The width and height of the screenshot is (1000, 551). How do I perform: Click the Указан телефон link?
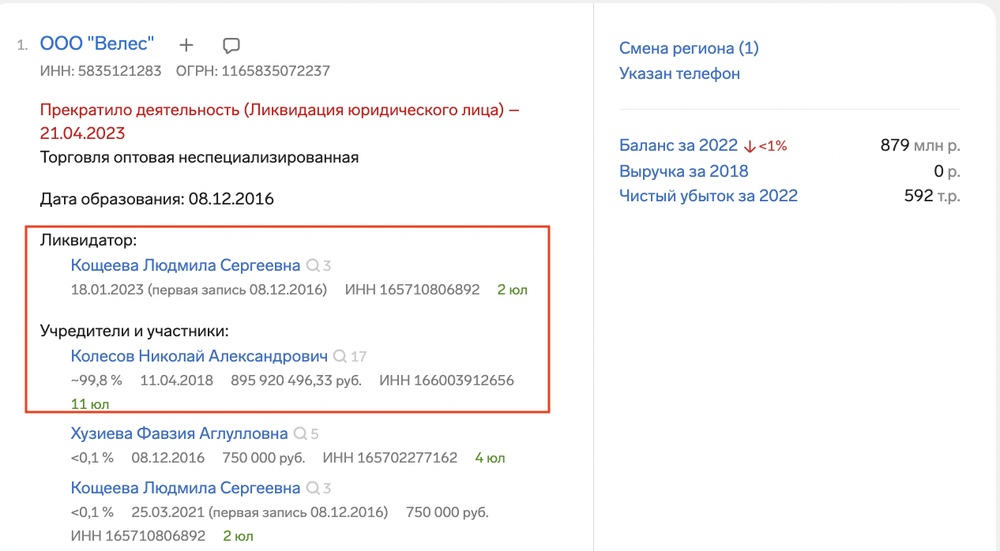[x=679, y=73]
